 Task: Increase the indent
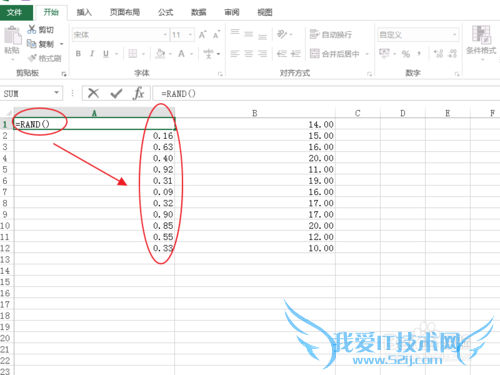(296, 54)
